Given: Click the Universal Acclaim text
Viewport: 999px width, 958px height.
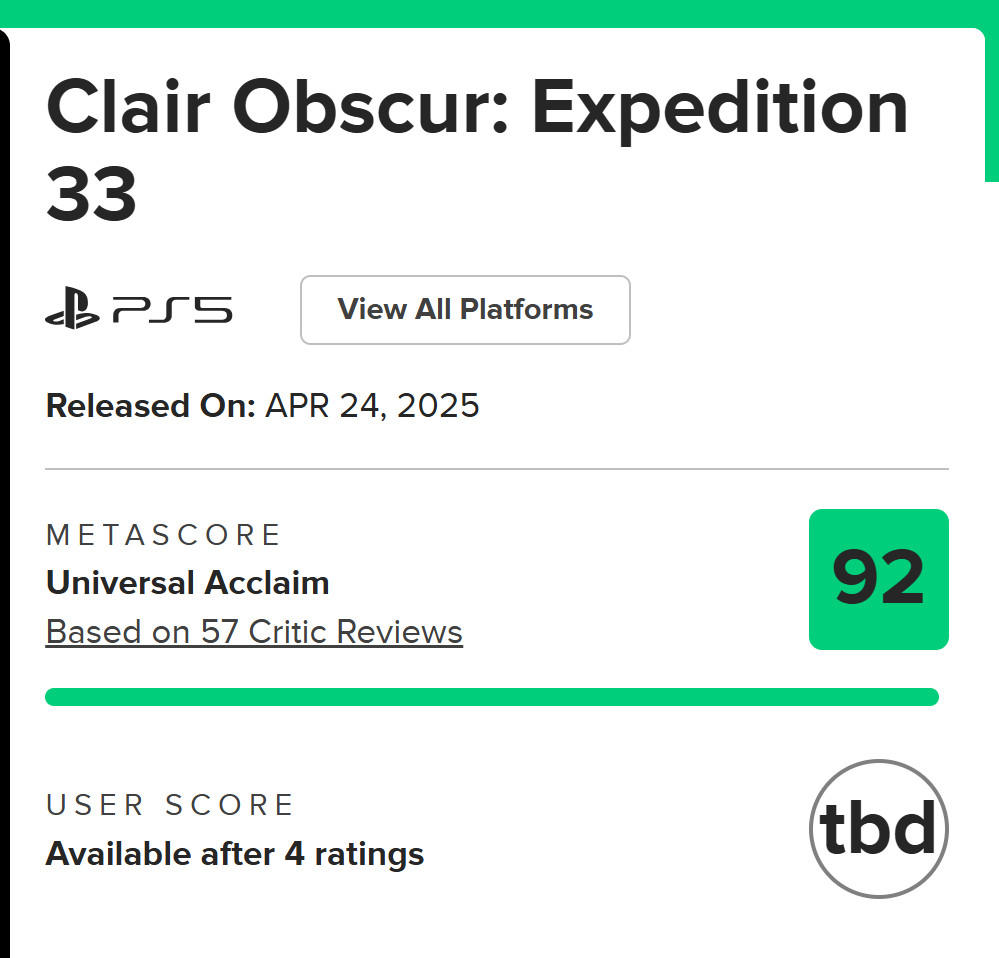Looking at the screenshot, I should pyautogui.click(x=188, y=583).
